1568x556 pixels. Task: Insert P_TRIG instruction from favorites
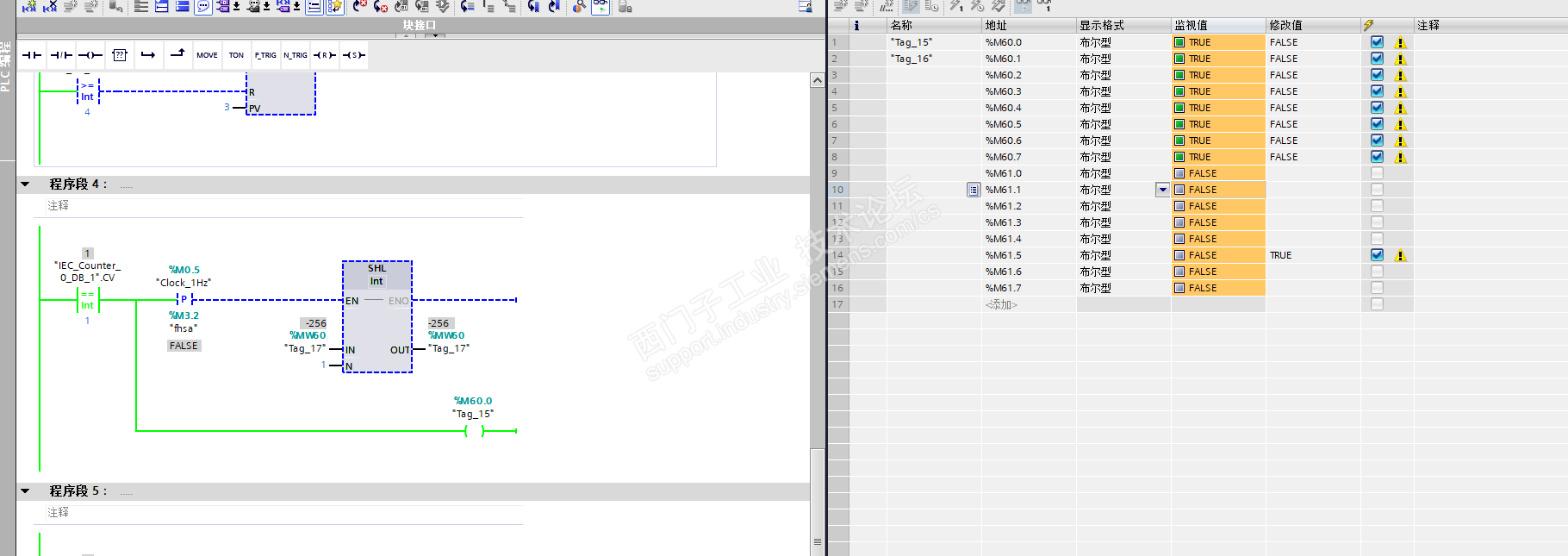[x=265, y=55]
